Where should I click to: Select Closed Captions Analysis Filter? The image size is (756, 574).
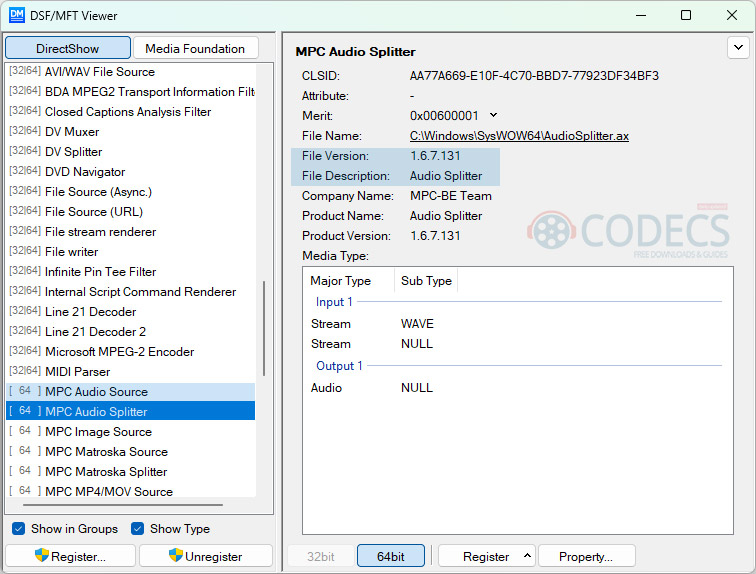click(131, 112)
